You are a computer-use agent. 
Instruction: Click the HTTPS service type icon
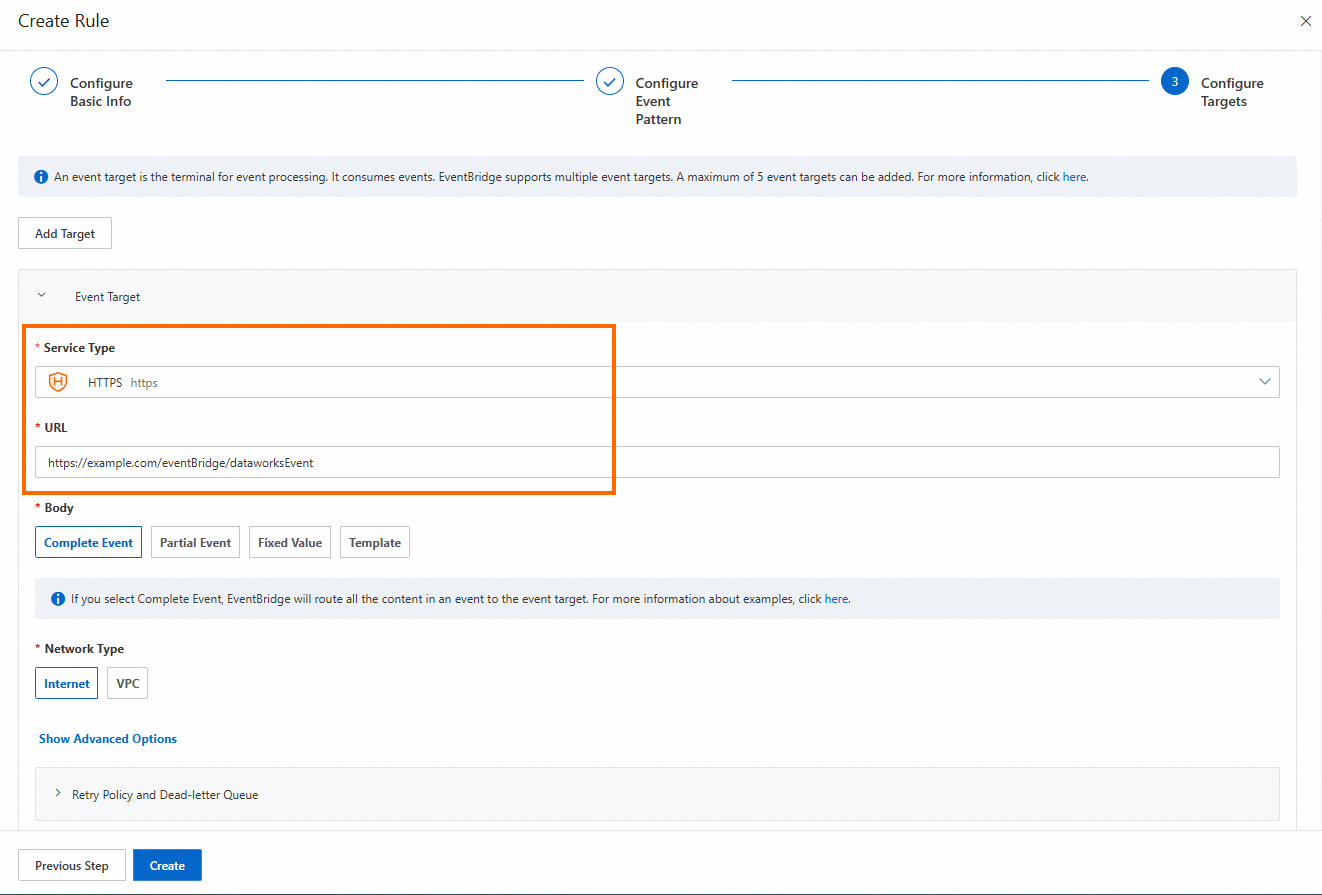[58, 382]
